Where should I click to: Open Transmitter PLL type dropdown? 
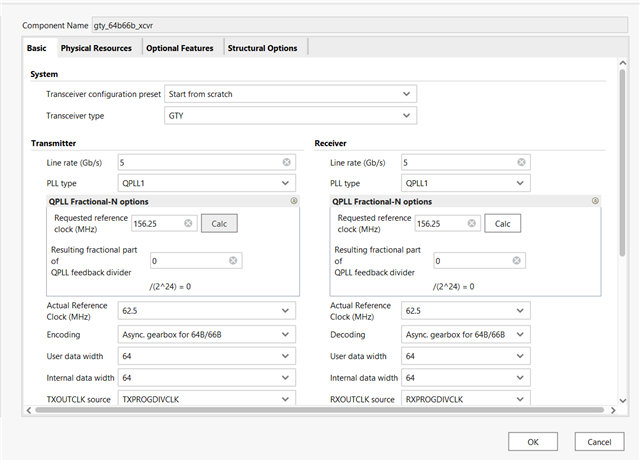click(x=207, y=183)
